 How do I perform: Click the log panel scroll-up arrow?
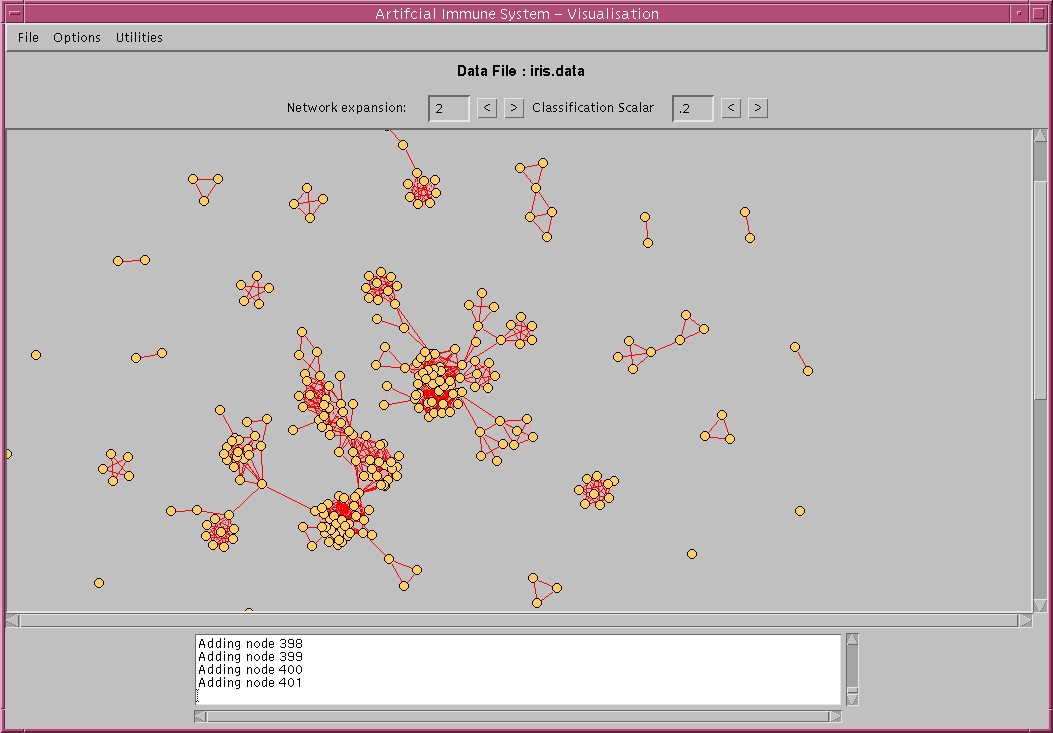click(x=852, y=640)
